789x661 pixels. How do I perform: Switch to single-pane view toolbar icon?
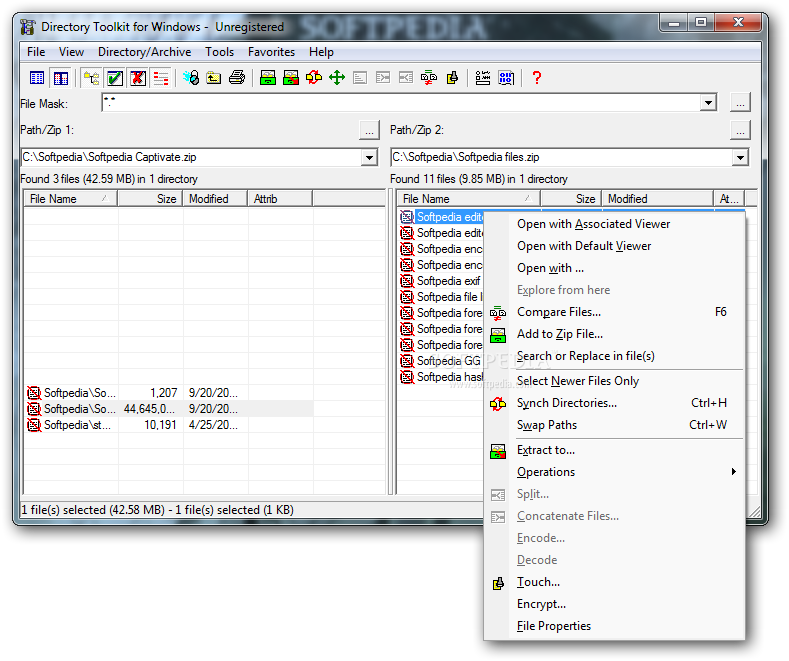[x=37, y=78]
